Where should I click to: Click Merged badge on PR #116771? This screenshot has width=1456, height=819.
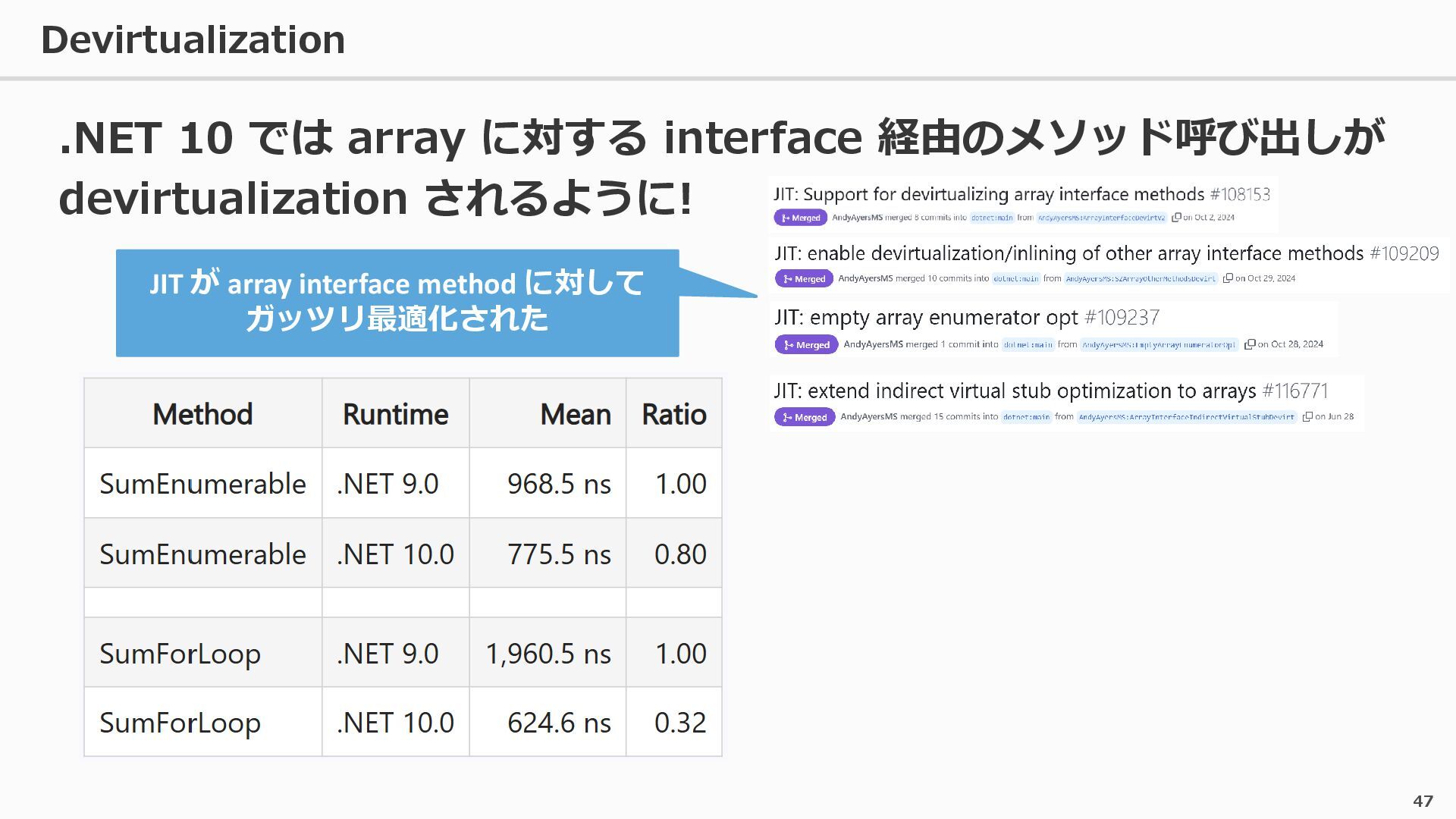[804, 417]
